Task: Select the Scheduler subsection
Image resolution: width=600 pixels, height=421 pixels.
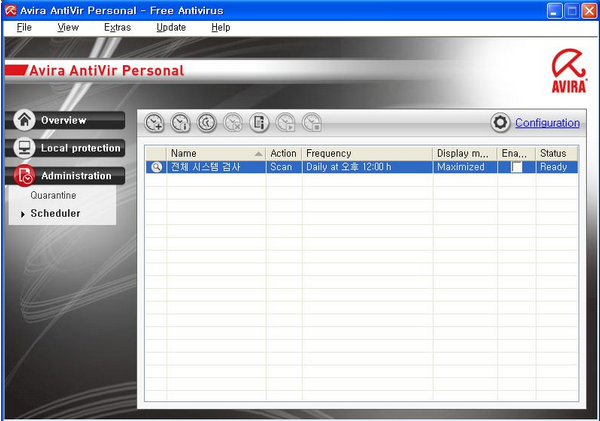Action: [55, 213]
